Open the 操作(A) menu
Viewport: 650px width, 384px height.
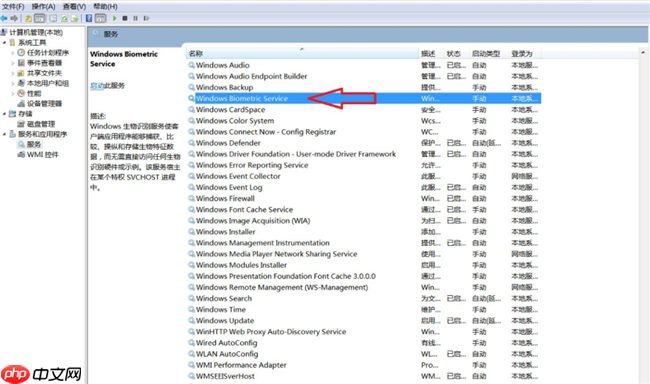[x=44, y=7]
